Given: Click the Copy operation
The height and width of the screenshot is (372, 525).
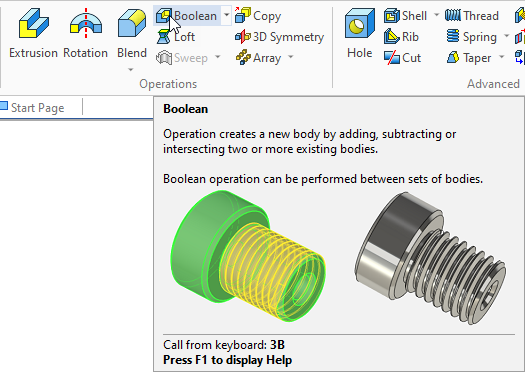Looking at the screenshot, I should (258, 16).
